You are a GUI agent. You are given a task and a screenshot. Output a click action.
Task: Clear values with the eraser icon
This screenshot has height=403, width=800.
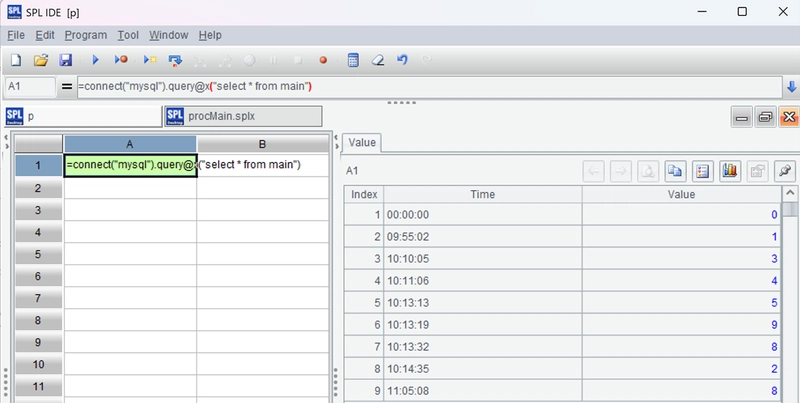coord(378,60)
